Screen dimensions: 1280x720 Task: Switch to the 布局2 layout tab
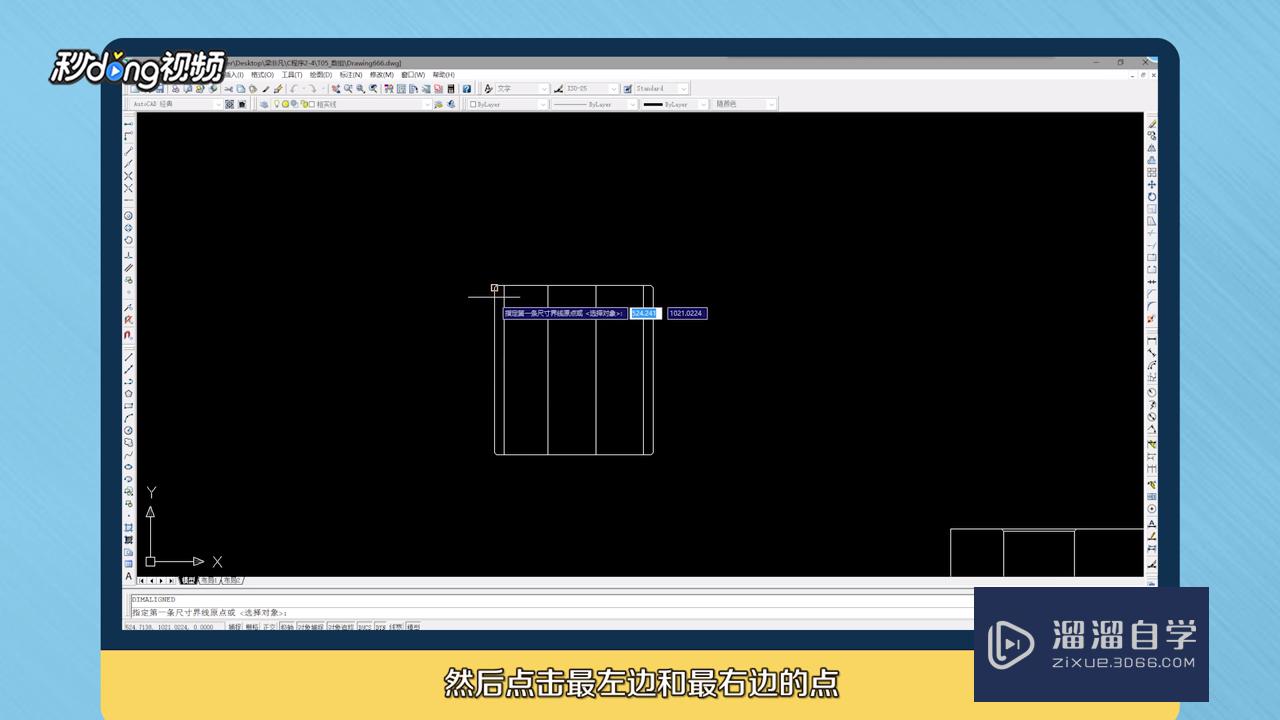click(232, 580)
